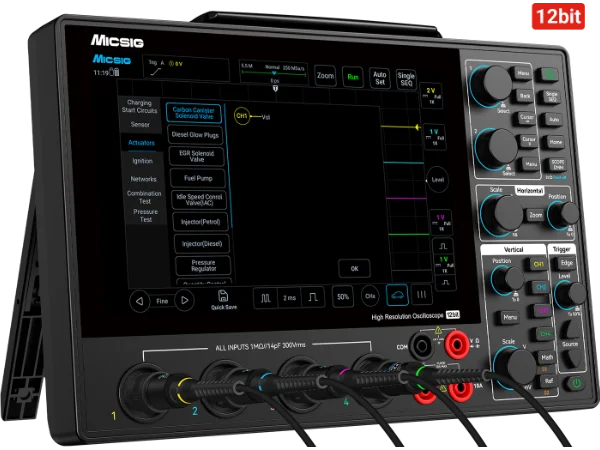
Task: Toggle the hardware Ref button
Action: point(549,381)
